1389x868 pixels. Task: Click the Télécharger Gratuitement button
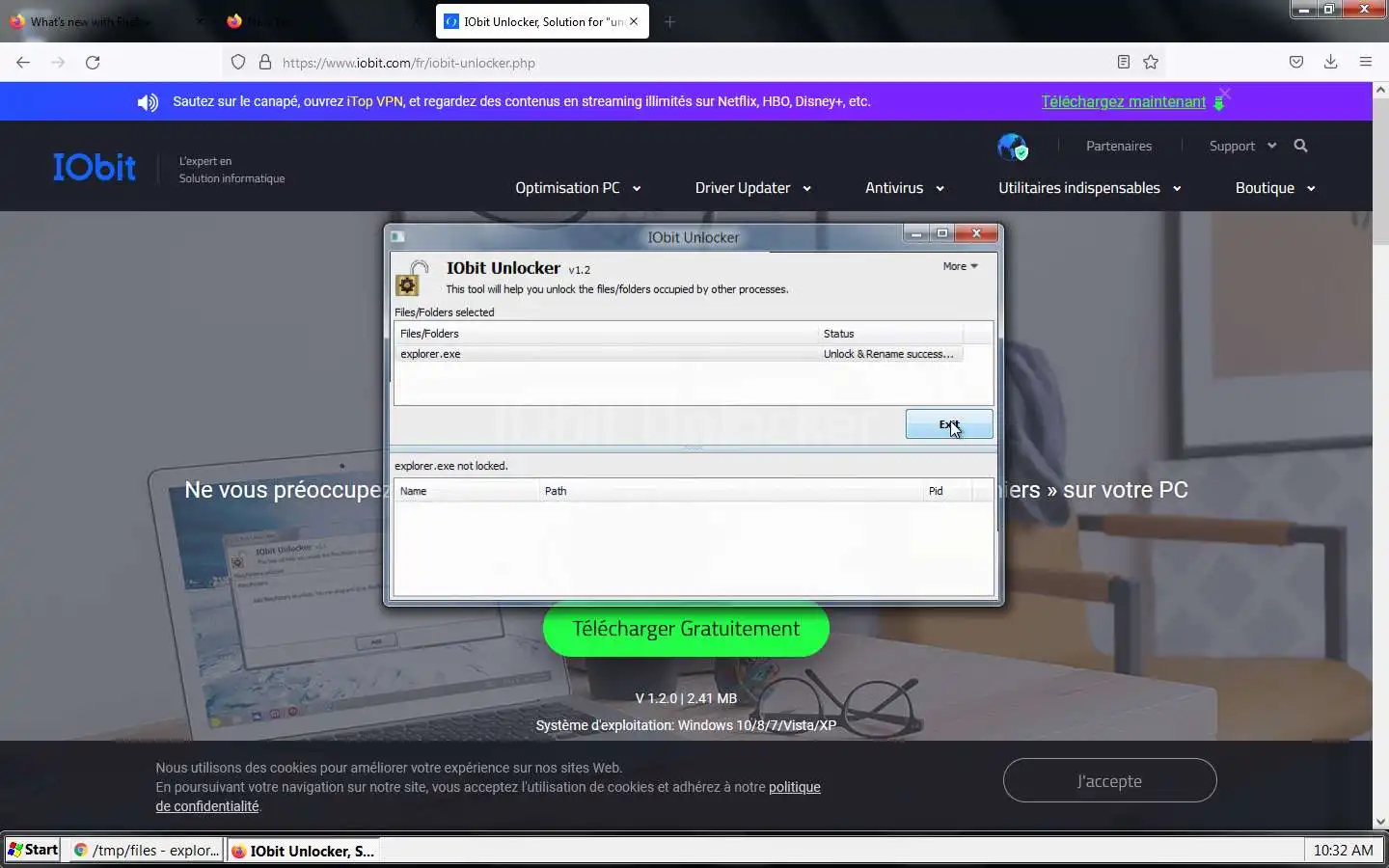click(x=686, y=629)
